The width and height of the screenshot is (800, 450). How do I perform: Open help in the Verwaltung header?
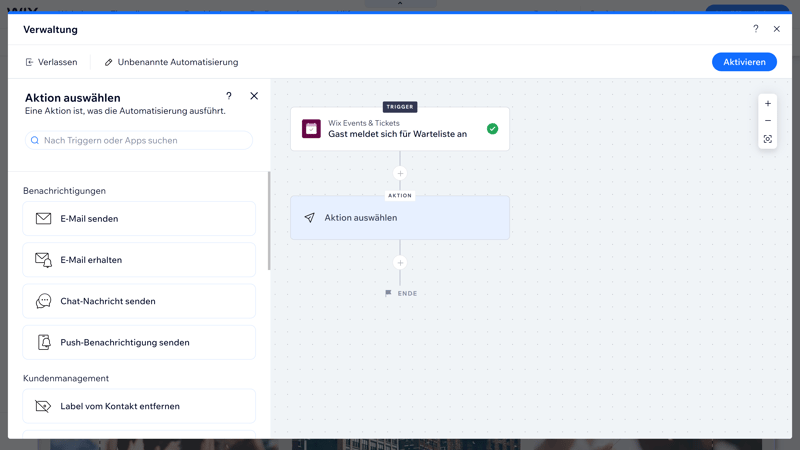coord(756,29)
